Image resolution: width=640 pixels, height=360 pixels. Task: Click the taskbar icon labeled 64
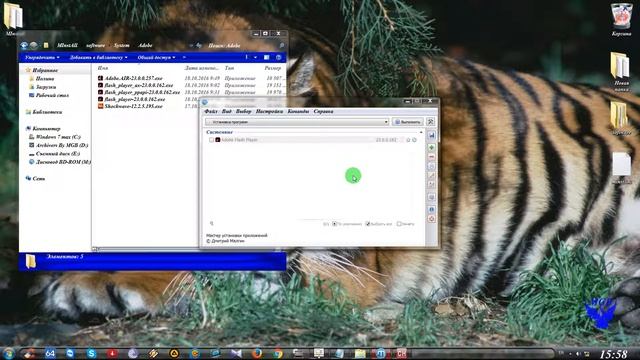[x=50, y=353]
